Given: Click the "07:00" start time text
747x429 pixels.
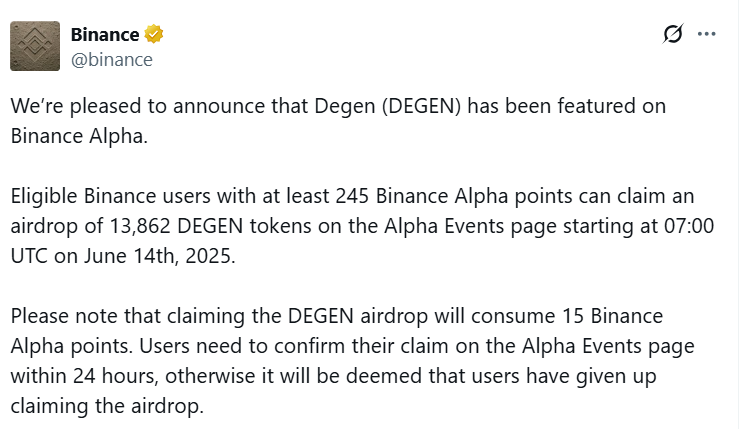Looking at the screenshot, I should click(x=689, y=225).
